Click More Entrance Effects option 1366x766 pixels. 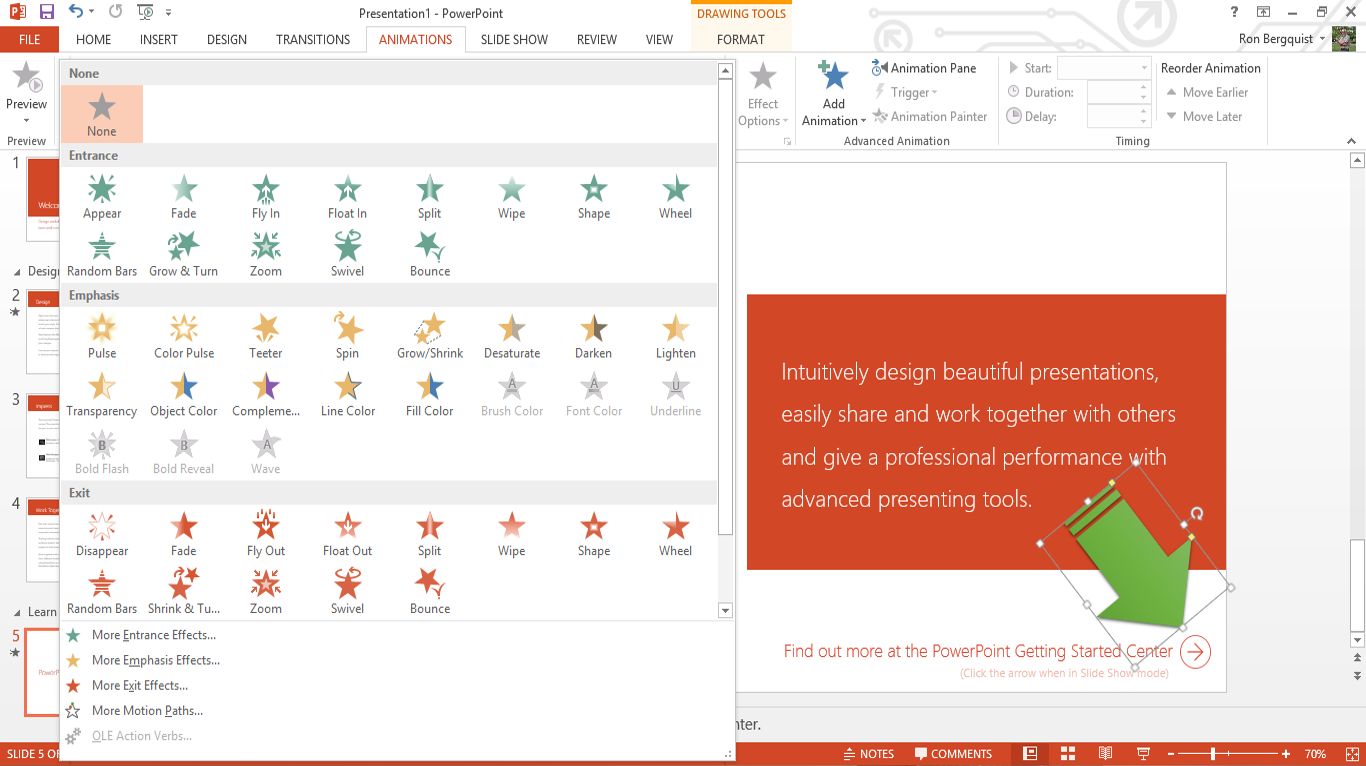coord(153,635)
